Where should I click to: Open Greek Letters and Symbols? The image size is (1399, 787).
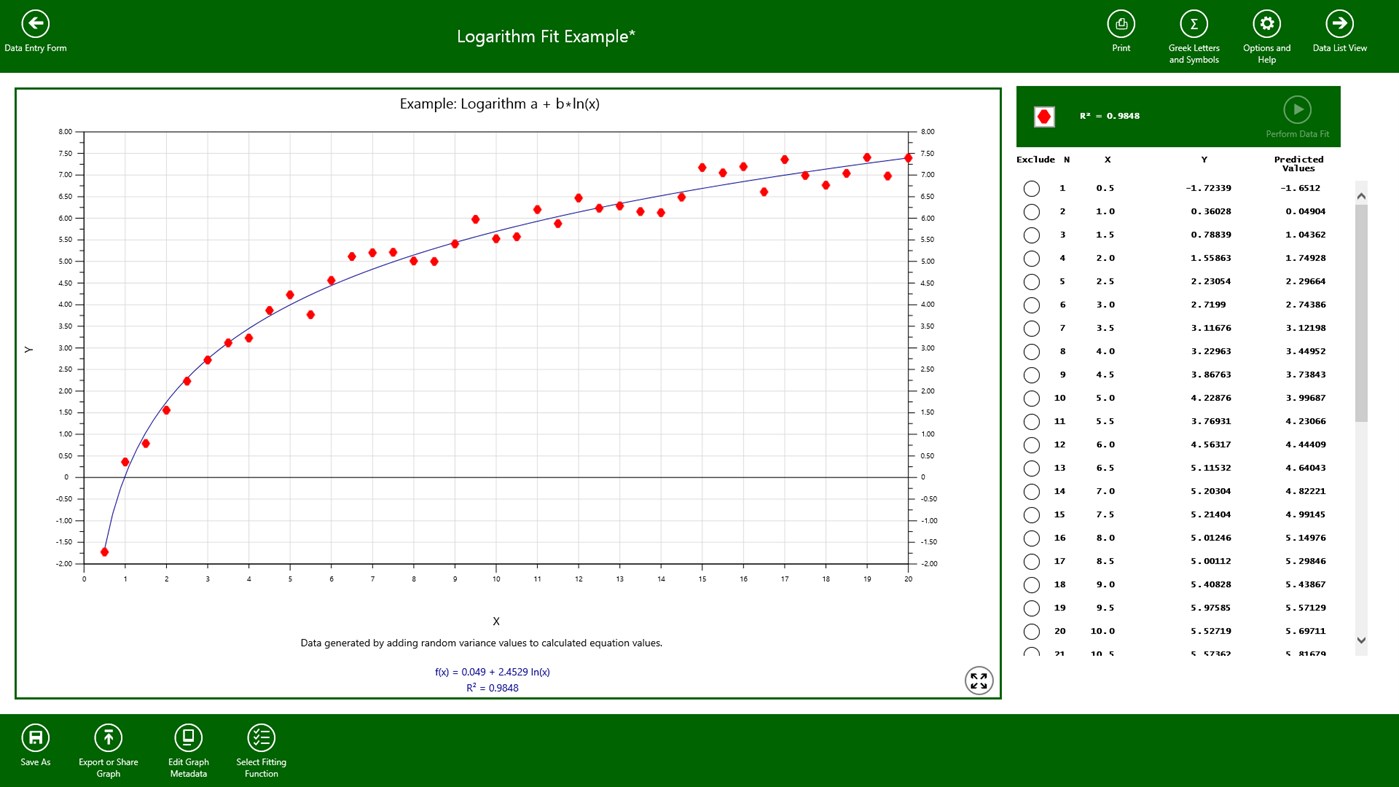(1193, 24)
